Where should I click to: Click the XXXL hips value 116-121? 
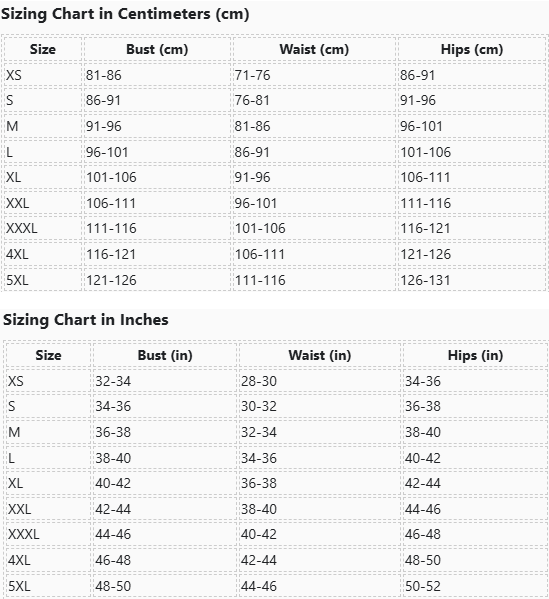(425, 228)
